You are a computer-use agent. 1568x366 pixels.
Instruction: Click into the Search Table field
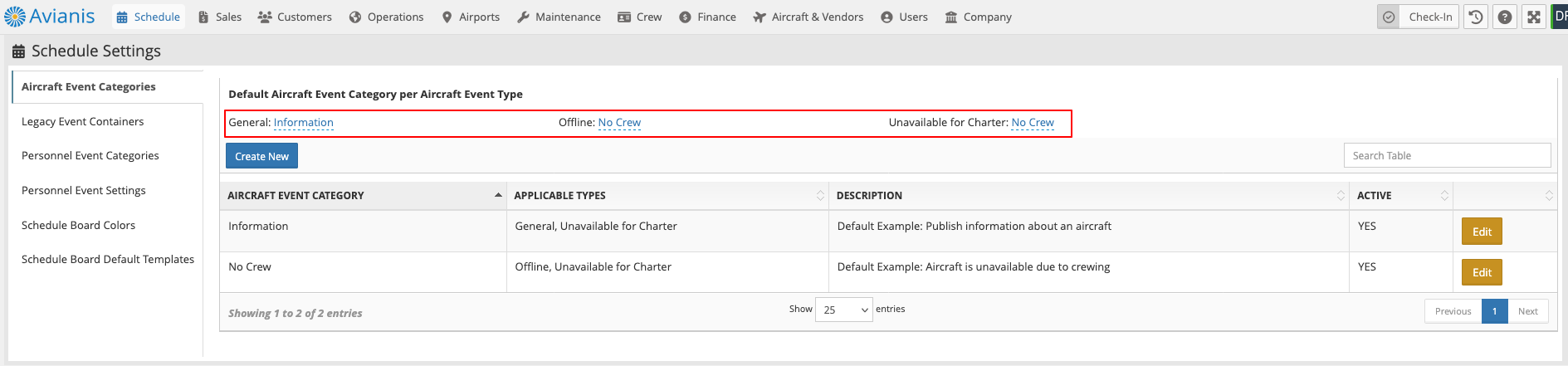point(1447,155)
